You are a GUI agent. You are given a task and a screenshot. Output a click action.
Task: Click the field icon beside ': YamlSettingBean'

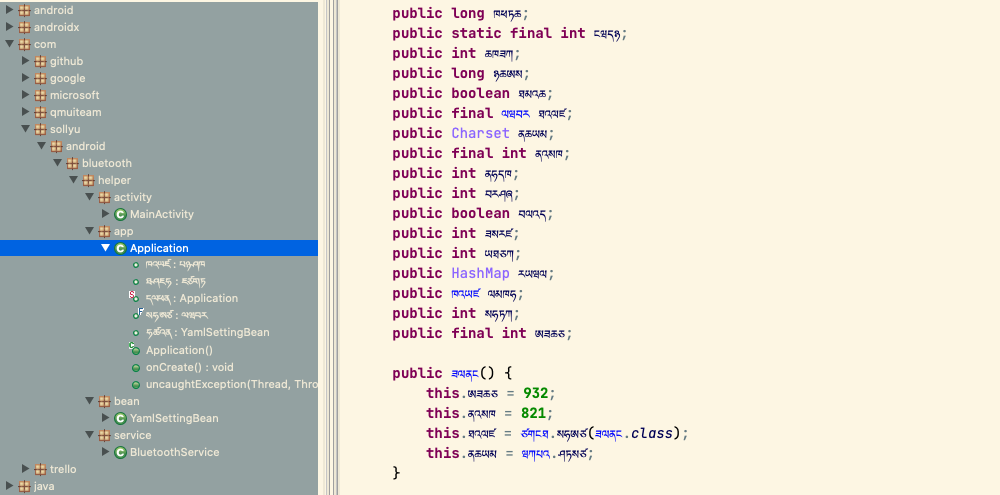tap(136, 333)
